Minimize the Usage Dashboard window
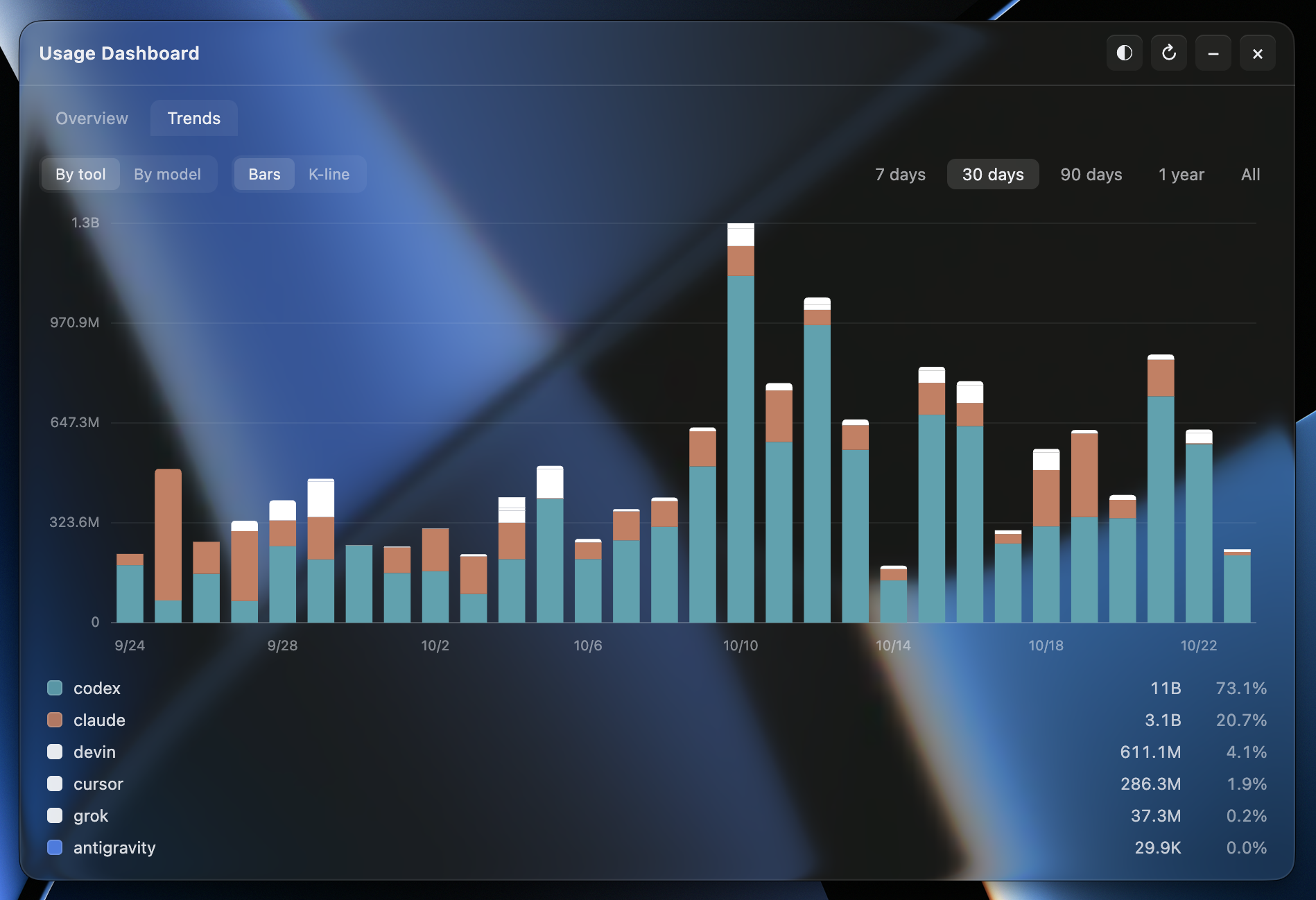1316x900 pixels. (x=1213, y=53)
